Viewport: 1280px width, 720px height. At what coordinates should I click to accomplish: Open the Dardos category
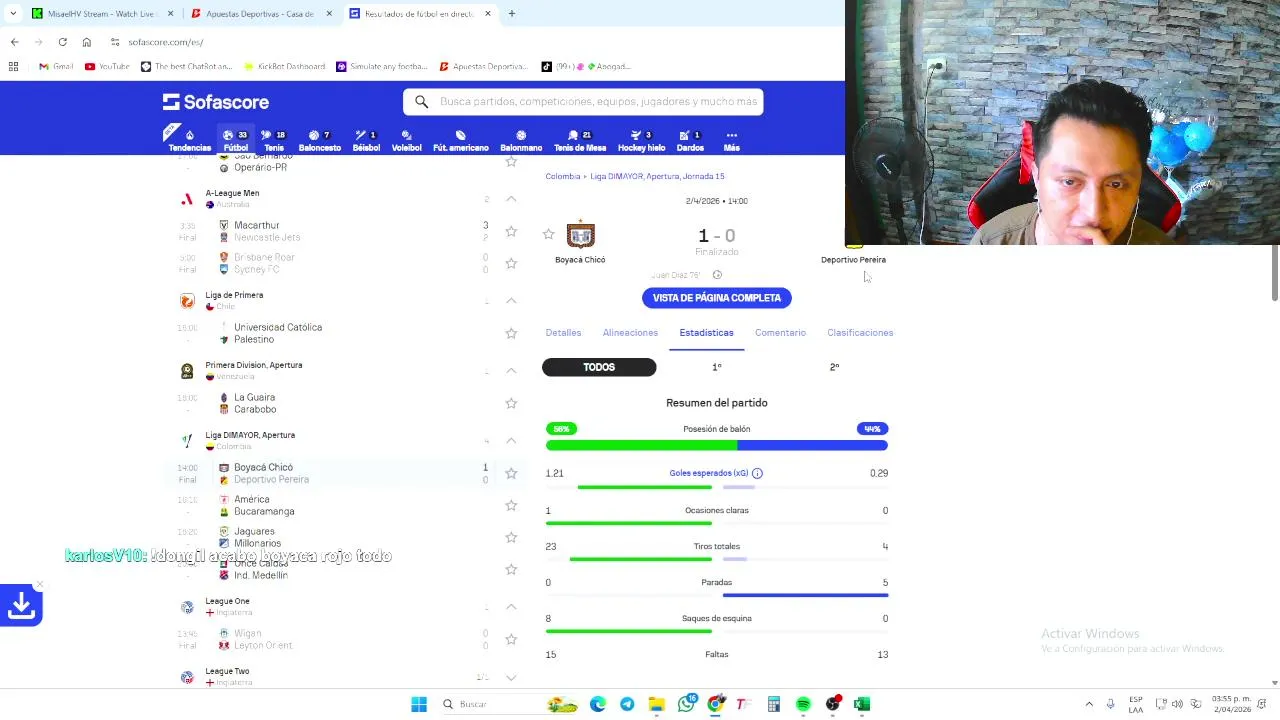click(x=690, y=140)
